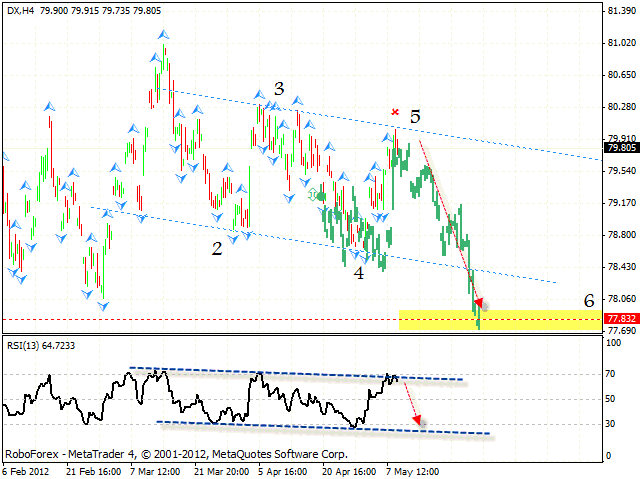This screenshot has width=640, height=479.
Task: Click the 5 Apr 16:00 date label
Action: pos(282,471)
